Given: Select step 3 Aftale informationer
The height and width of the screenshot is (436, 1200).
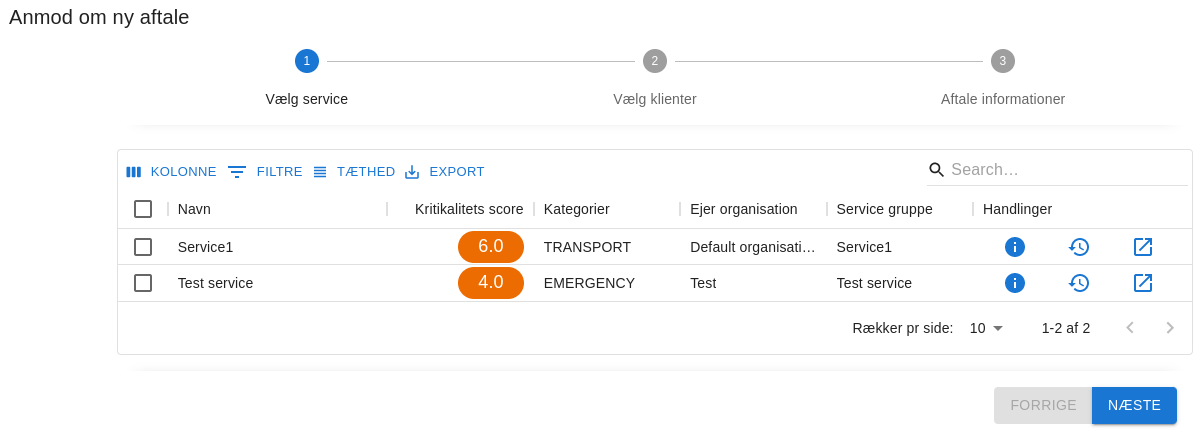Looking at the screenshot, I should 1003,62.
